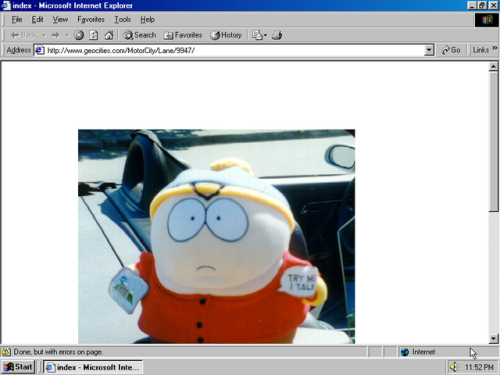Open the File menu
The image size is (500, 375).
[x=17, y=20]
